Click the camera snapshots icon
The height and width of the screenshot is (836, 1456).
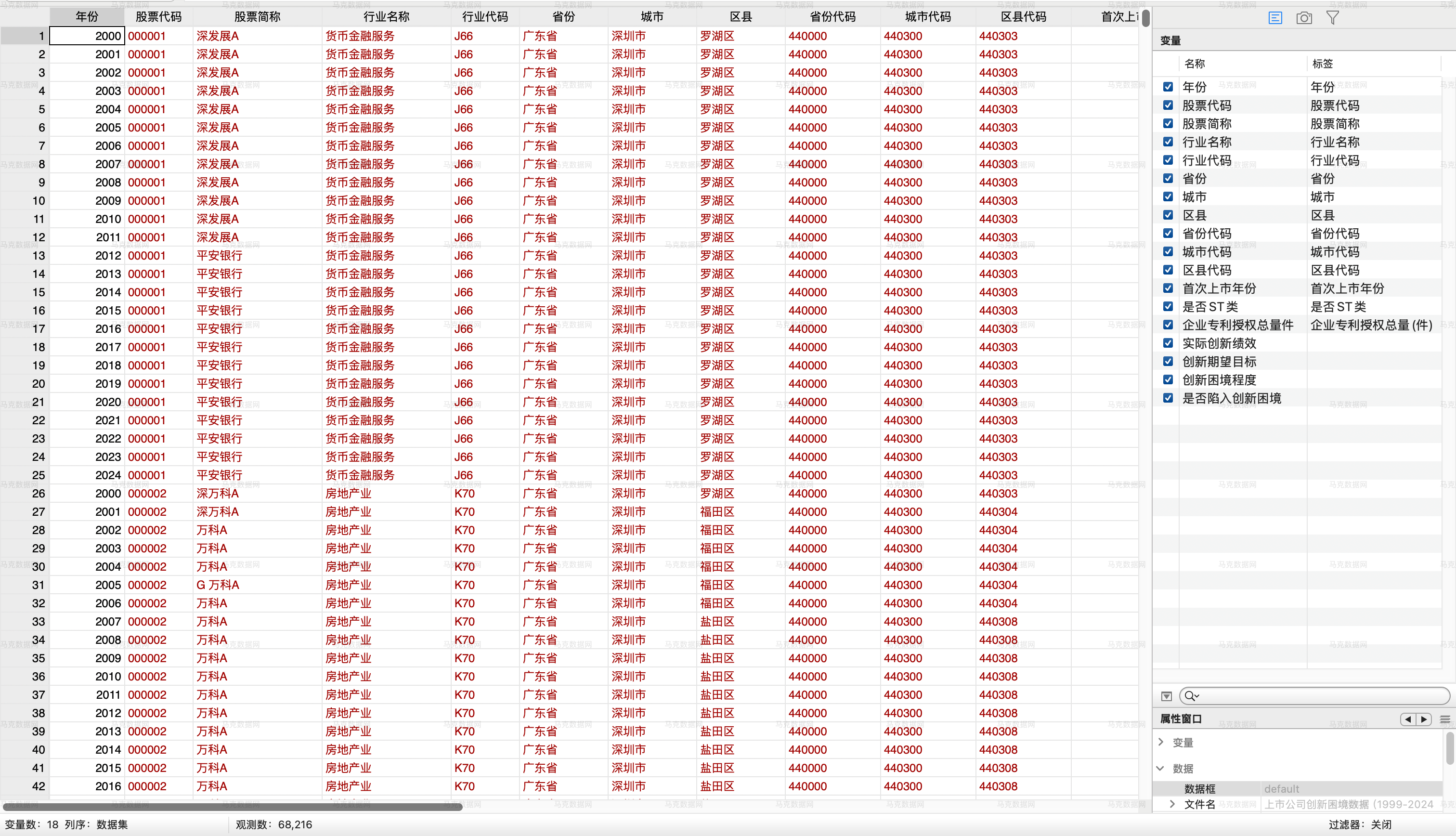click(1303, 18)
